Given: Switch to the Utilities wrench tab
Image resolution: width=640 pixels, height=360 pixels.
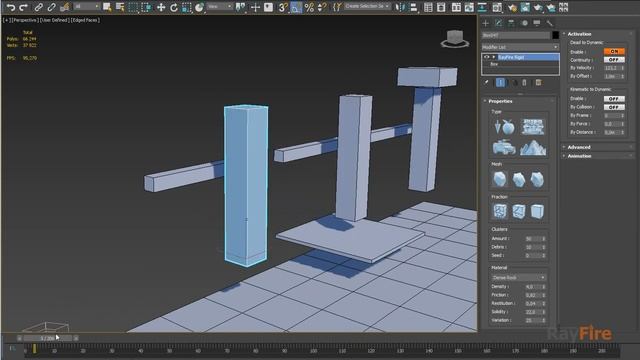Looking at the screenshot, I should pos(549,23).
